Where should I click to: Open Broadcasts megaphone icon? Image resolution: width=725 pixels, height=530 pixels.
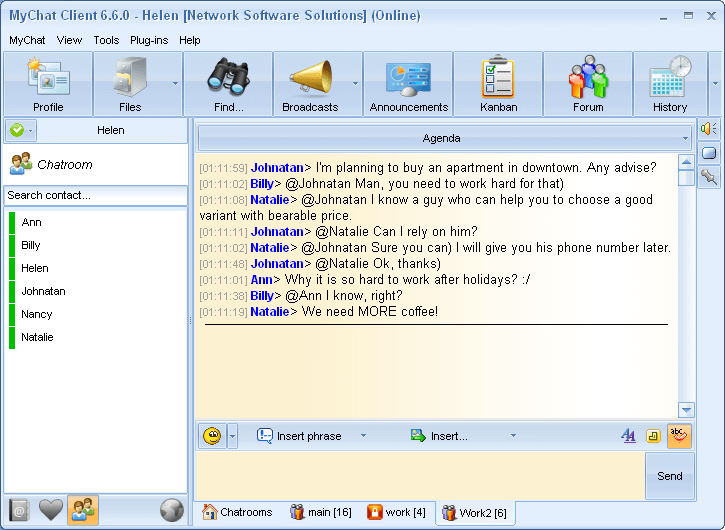click(310, 83)
